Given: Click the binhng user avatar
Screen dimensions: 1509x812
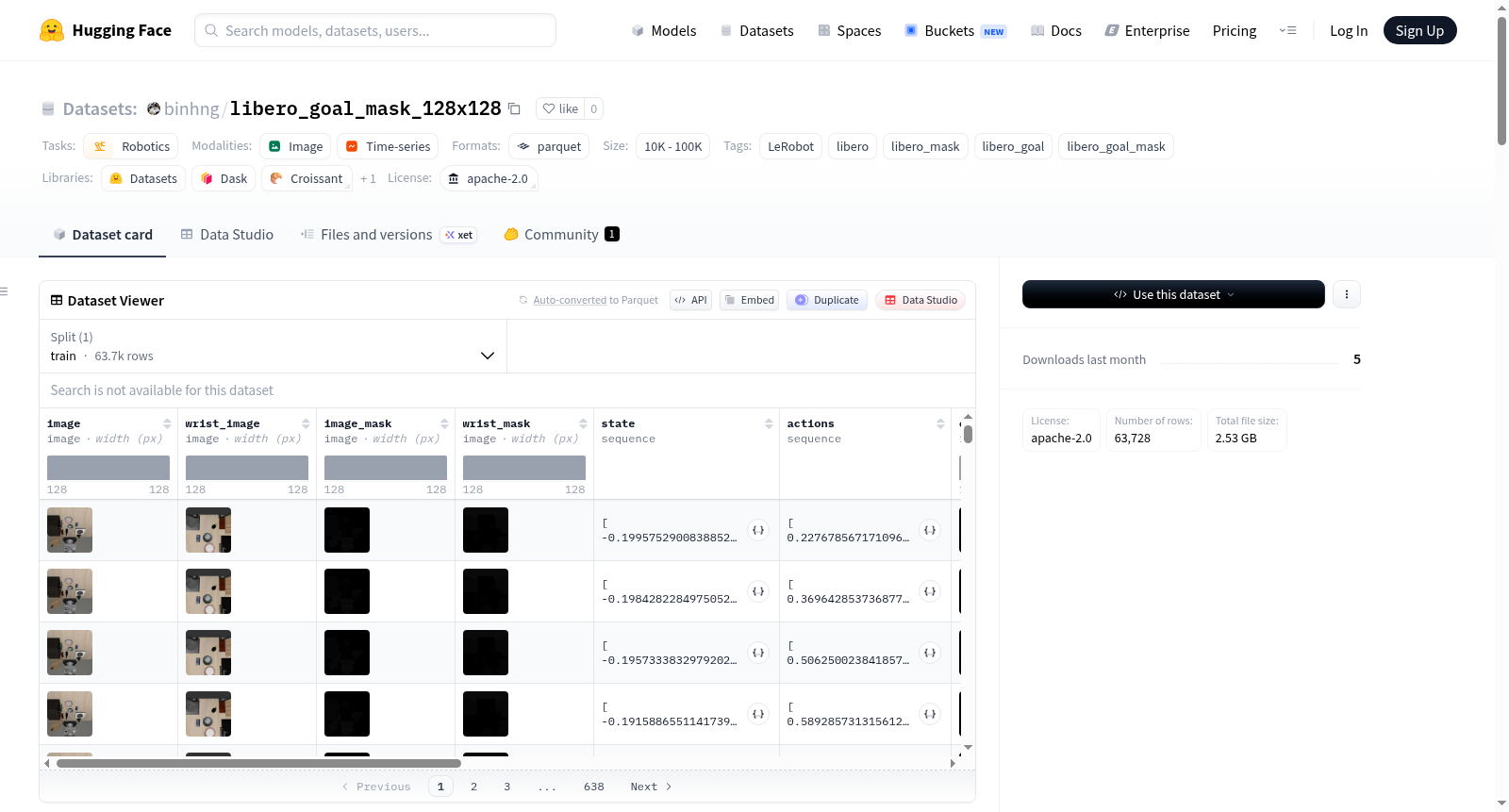Looking at the screenshot, I should tap(154, 108).
